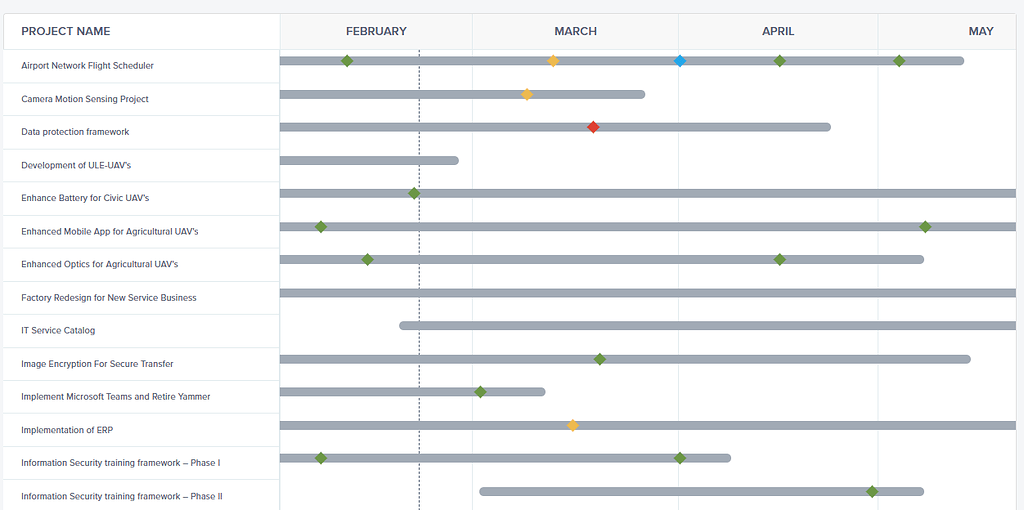Click green milestone on Implement Microsoft Teams and Retire Yammer
The height and width of the screenshot is (510, 1024).
click(x=480, y=392)
